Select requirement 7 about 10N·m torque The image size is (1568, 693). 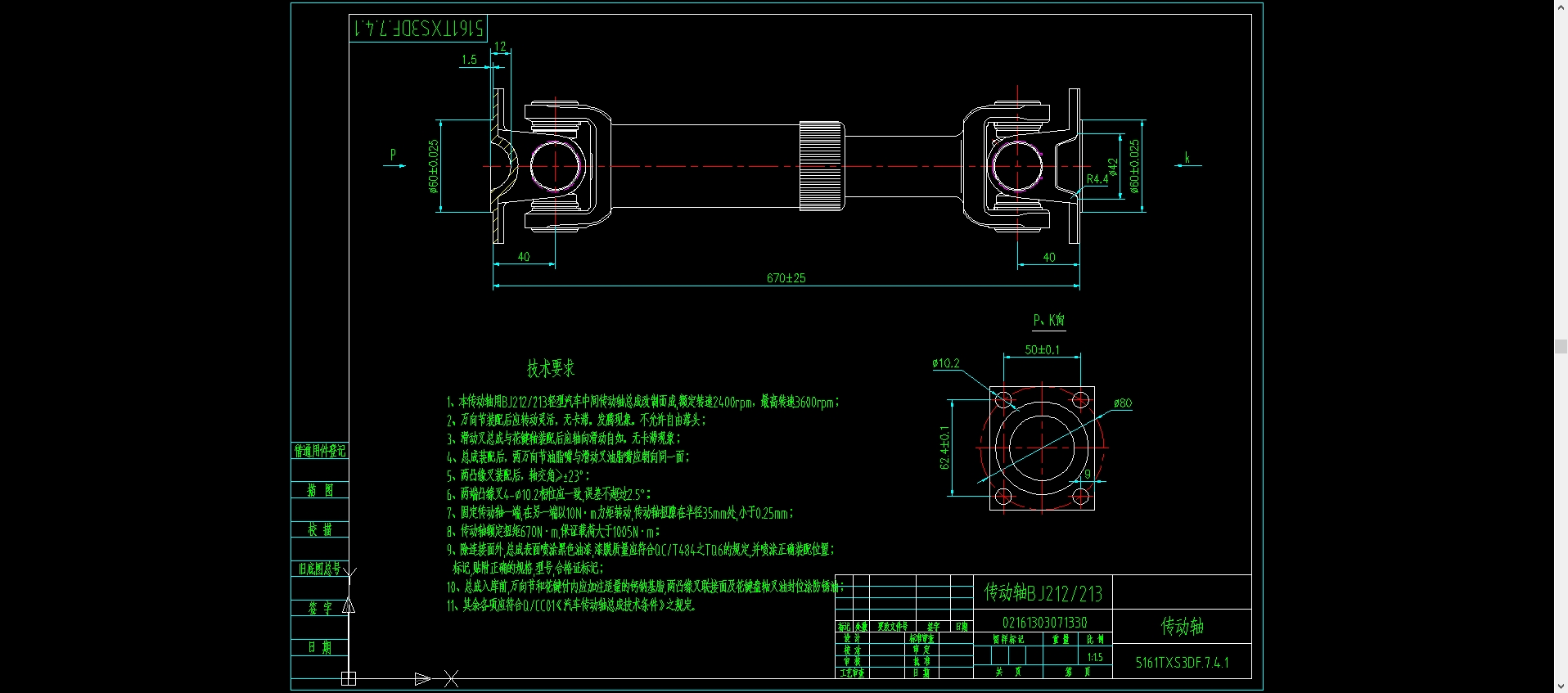pyautogui.click(x=620, y=513)
